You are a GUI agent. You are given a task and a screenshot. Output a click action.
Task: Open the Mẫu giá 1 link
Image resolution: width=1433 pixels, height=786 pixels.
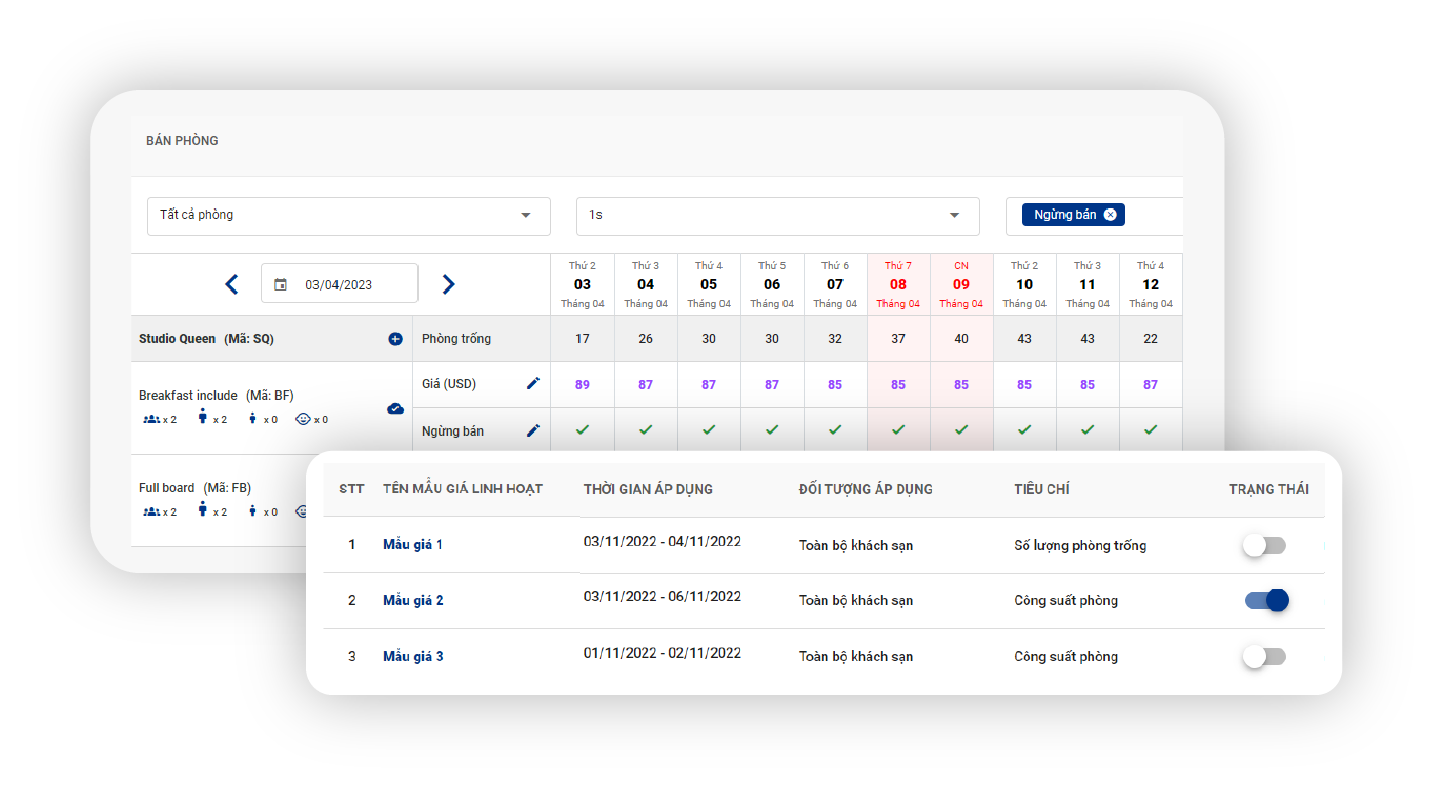point(413,545)
